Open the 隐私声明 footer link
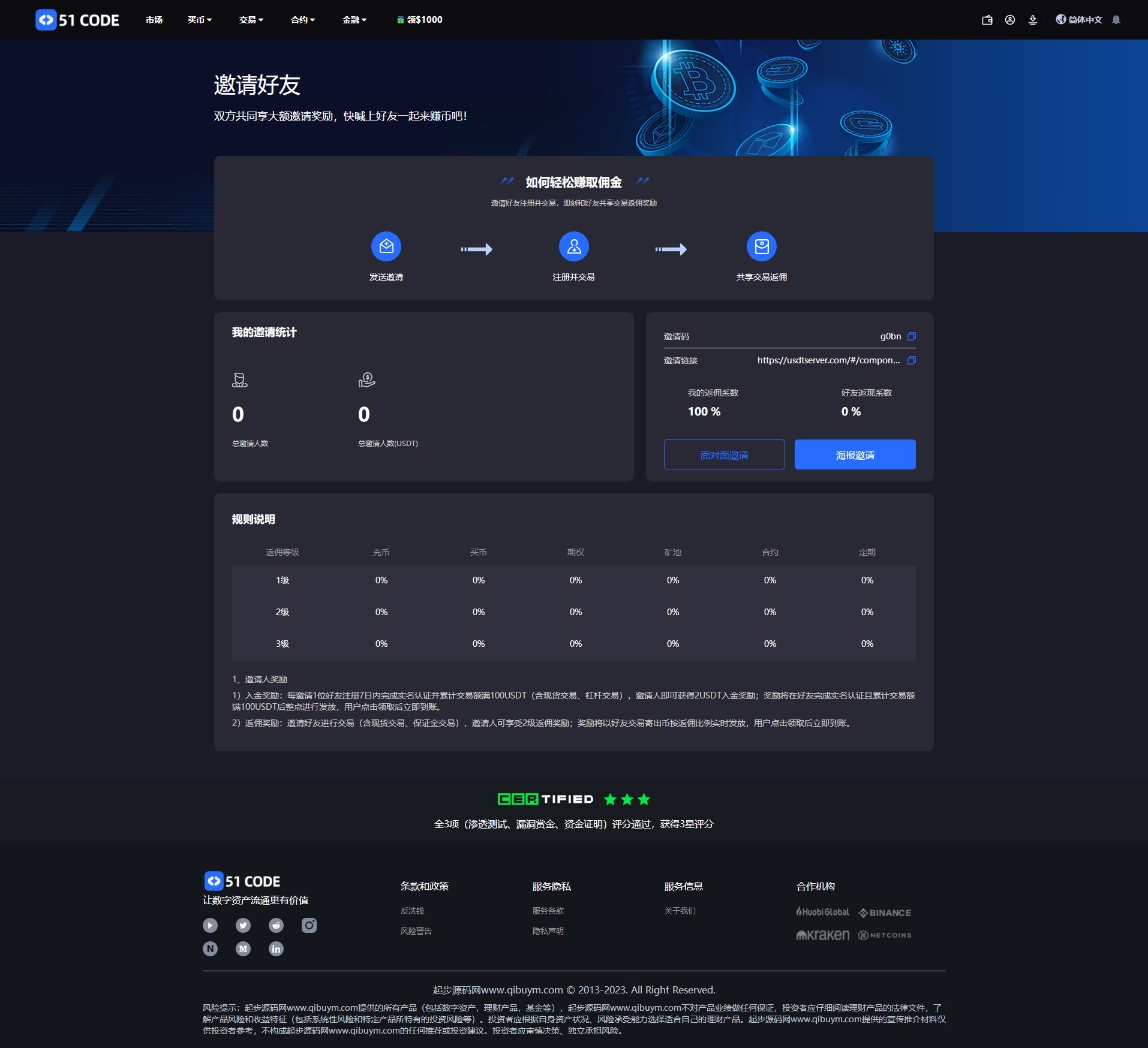Viewport: 1148px width, 1048px height. point(548,931)
